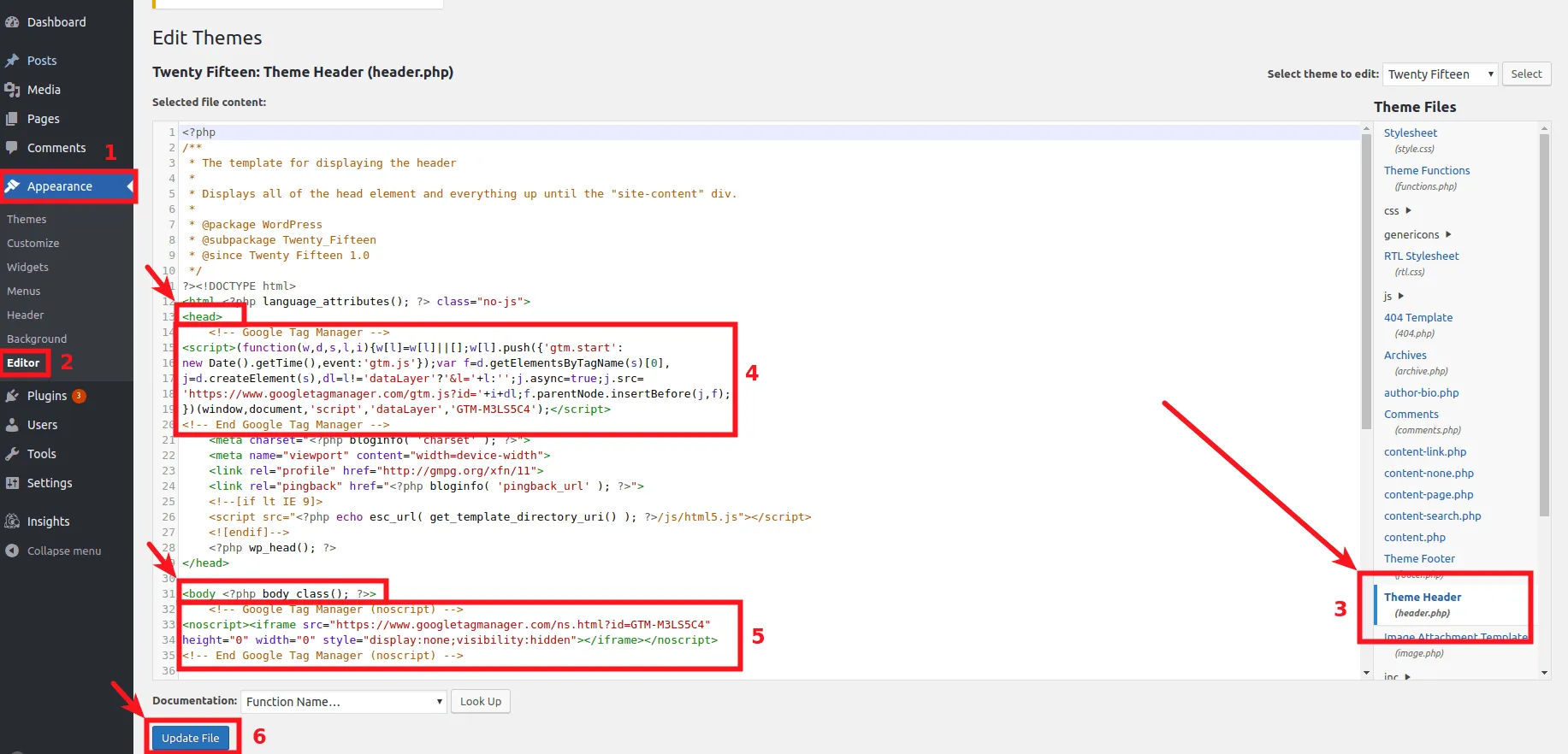Viewport: 1568px width, 754px height.
Task: Open content-page.php file
Action: [x=1429, y=495]
